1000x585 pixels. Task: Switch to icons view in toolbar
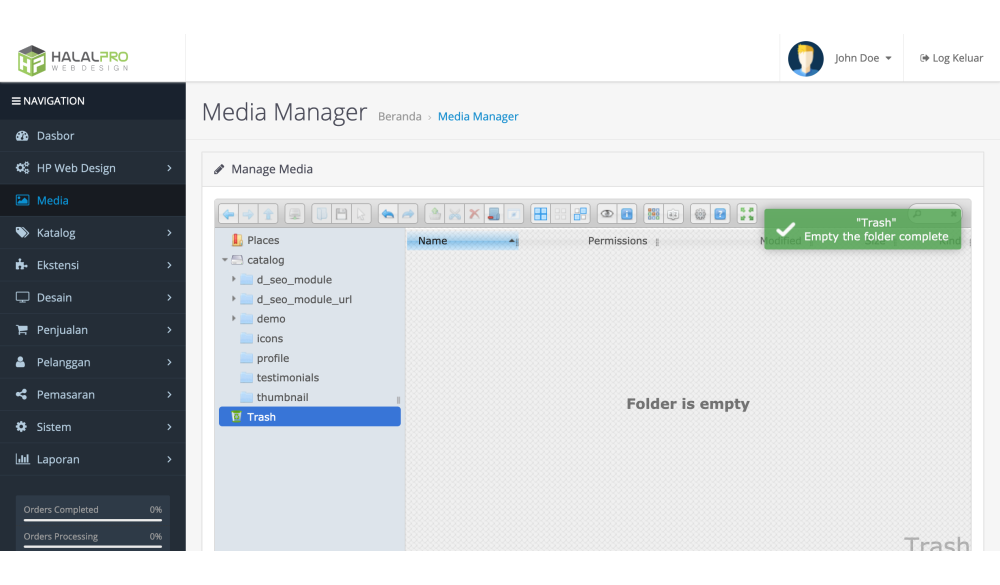point(541,214)
